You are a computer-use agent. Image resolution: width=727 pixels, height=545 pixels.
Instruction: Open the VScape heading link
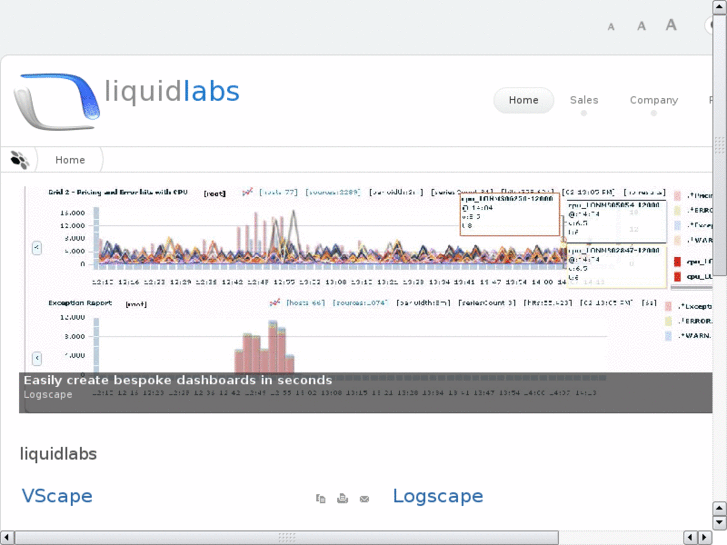coord(57,496)
